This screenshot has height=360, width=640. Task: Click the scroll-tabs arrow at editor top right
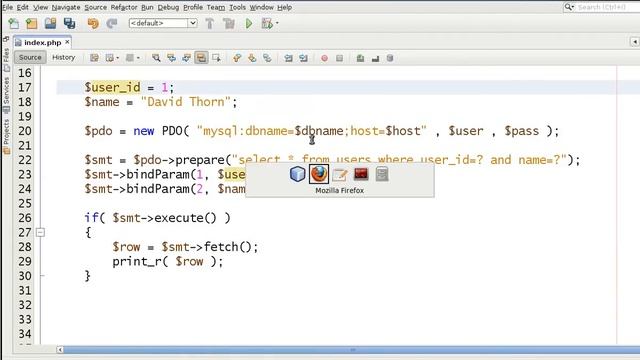(635, 42)
